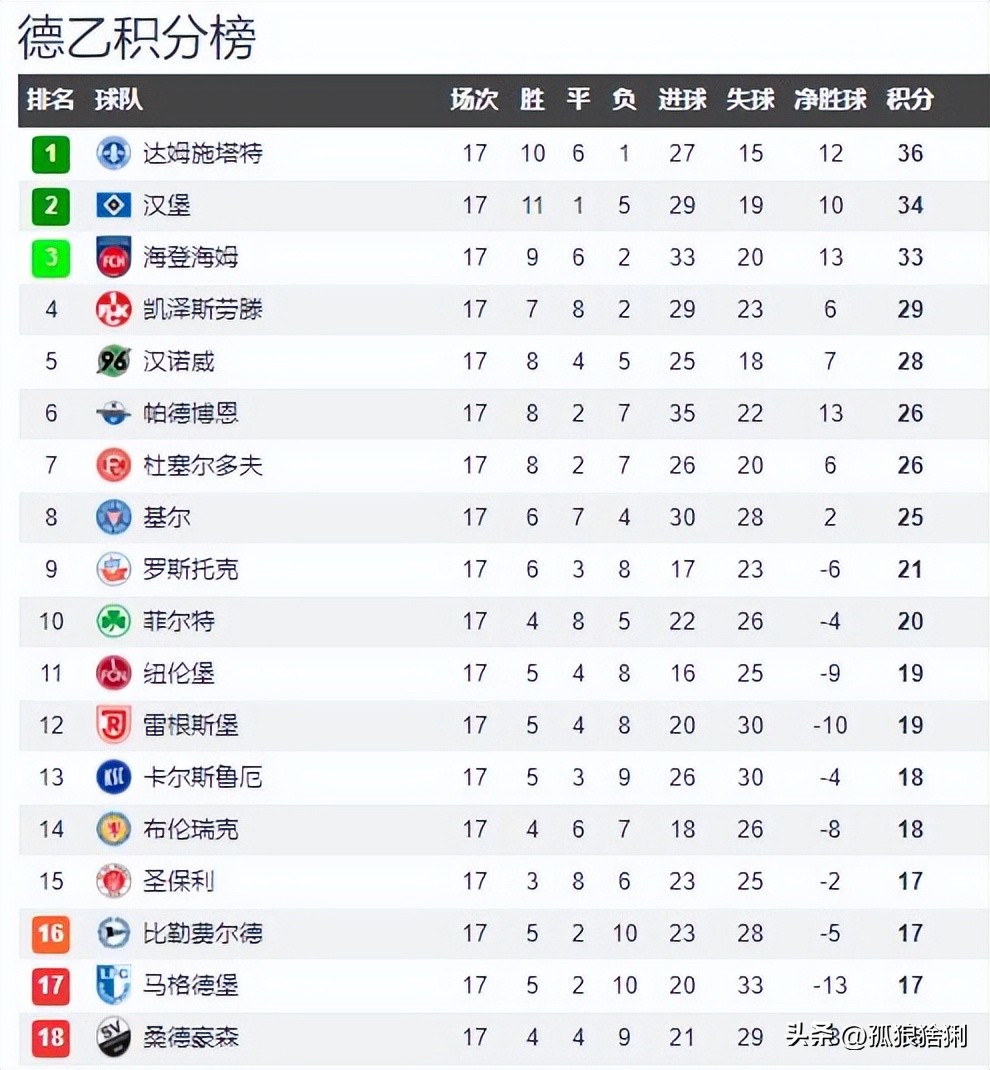Click the 菲尔特 green clover logo

(113, 621)
